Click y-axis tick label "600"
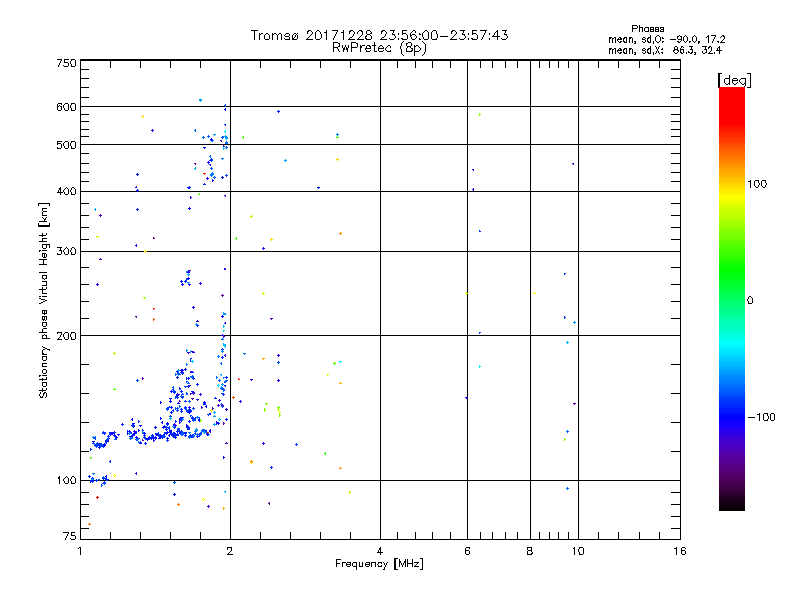The width and height of the screenshot is (800, 600). [x=66, y=107]
